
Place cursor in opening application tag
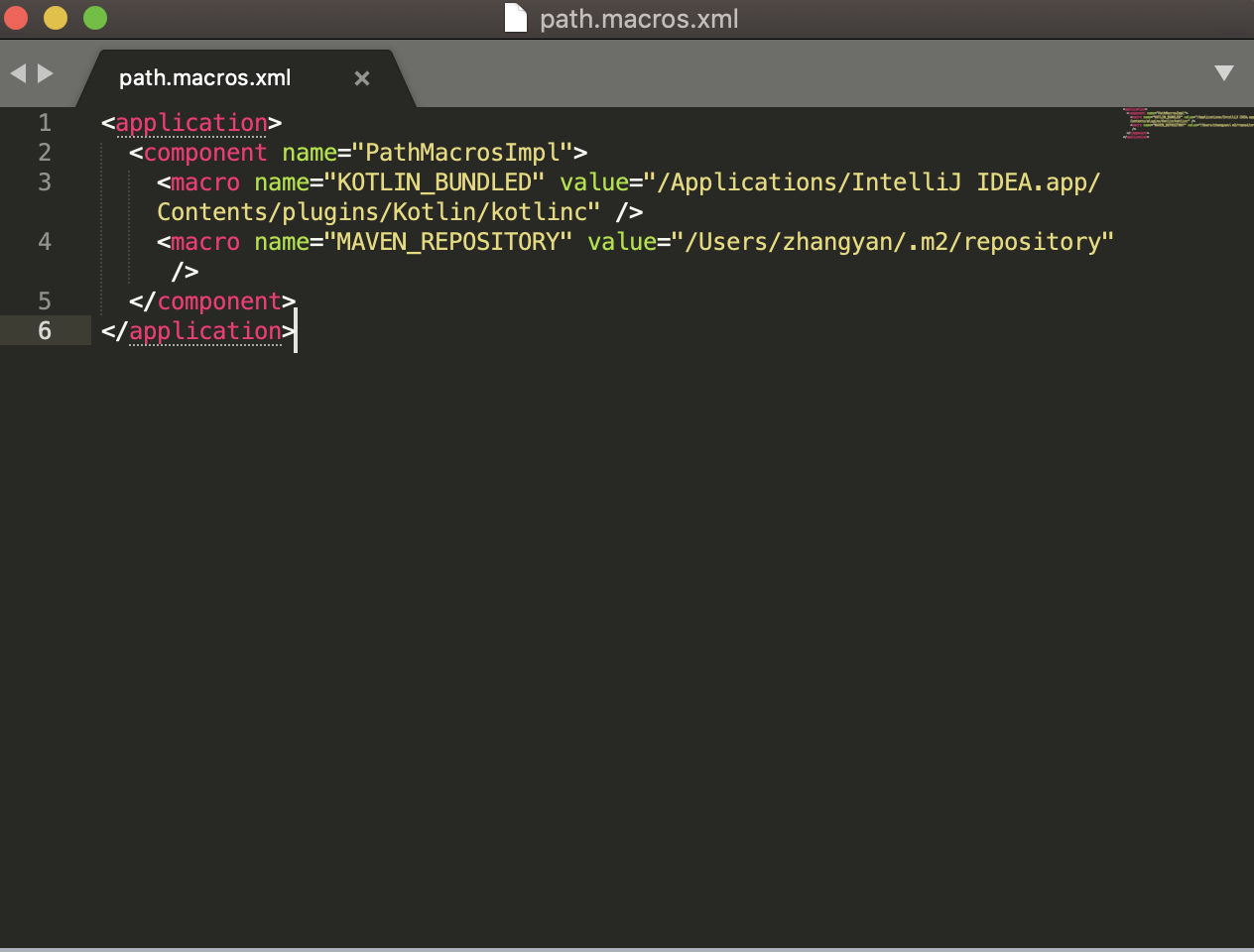[190, 123]
